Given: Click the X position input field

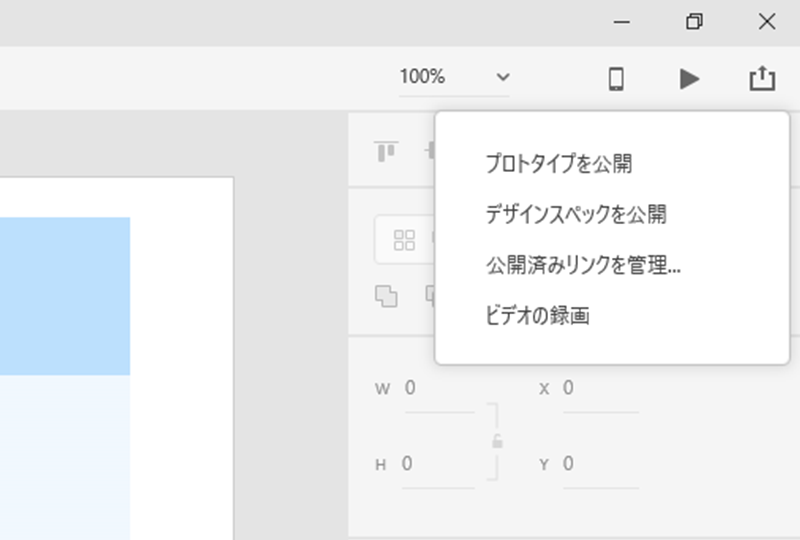Looking at the screenshot, I should [x=600, y=389].
